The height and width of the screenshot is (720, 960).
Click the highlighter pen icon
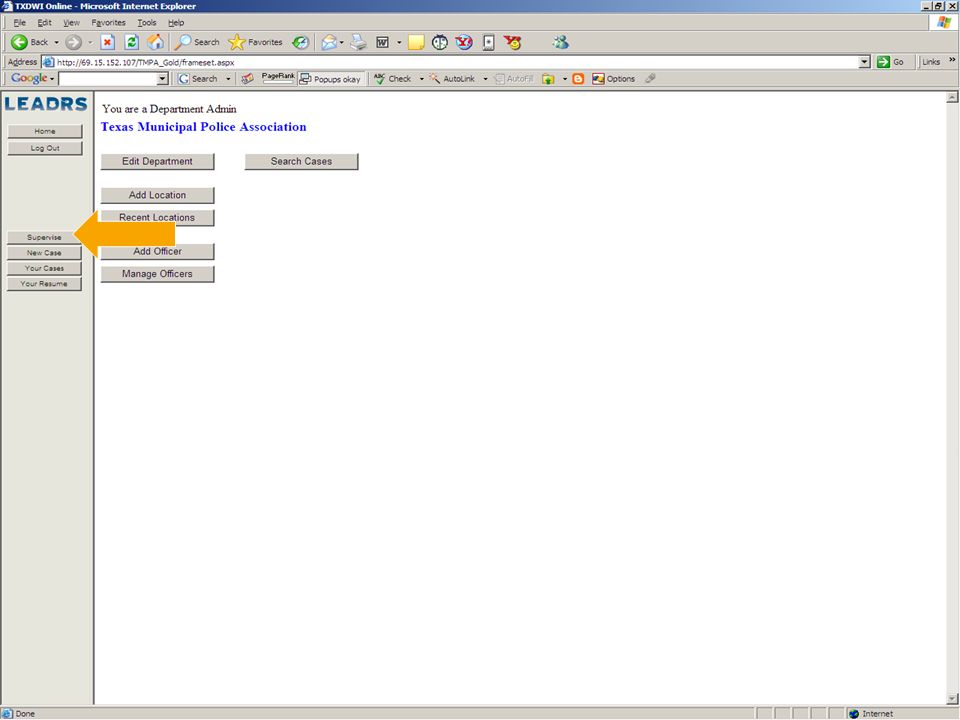(x=650, y=78)
